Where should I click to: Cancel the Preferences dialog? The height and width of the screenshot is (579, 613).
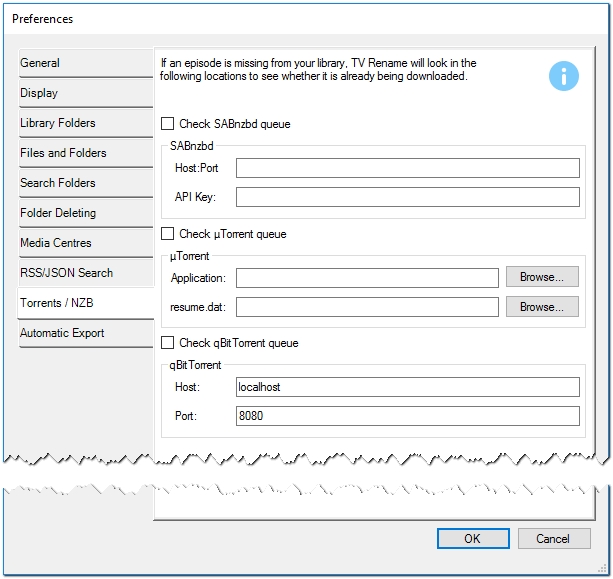coord(553,538)
